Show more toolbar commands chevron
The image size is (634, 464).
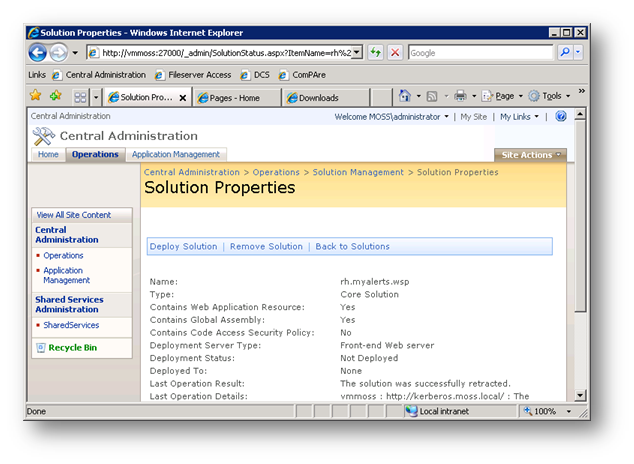(581, 91)
